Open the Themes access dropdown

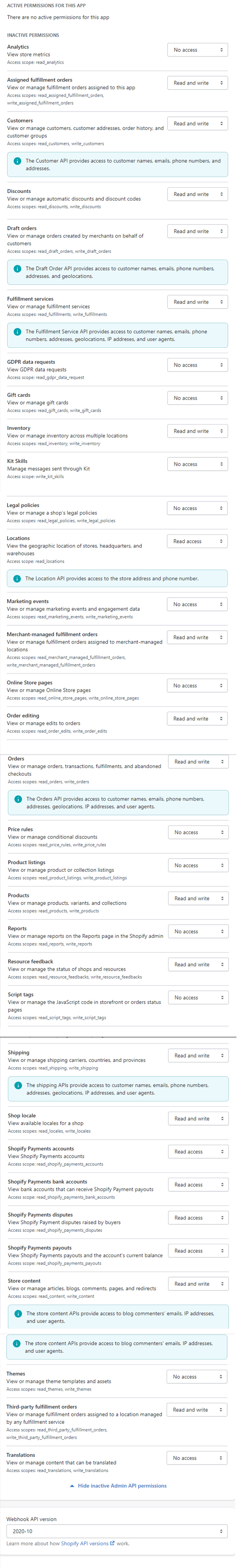(197, 1377)
